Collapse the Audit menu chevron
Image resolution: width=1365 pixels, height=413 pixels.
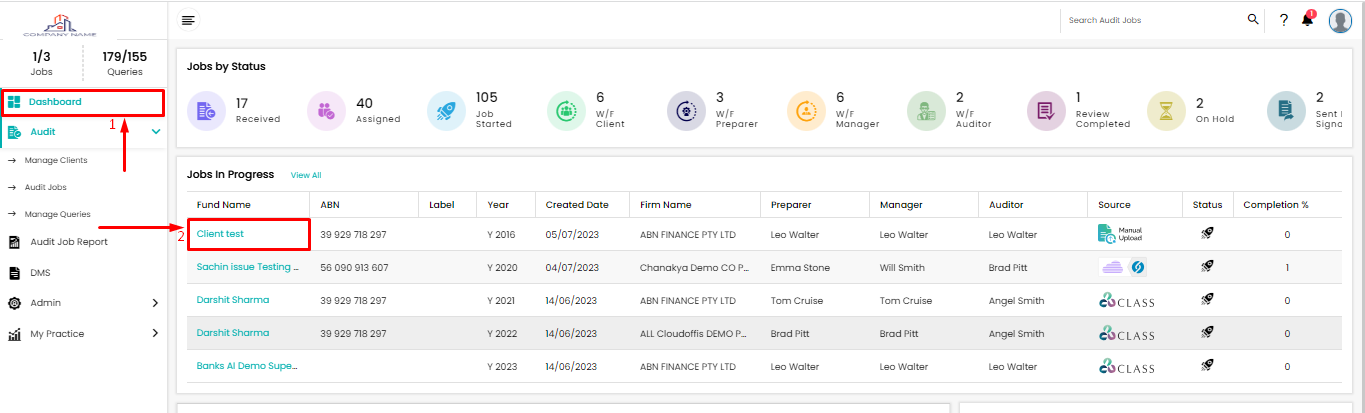point(155,132)
